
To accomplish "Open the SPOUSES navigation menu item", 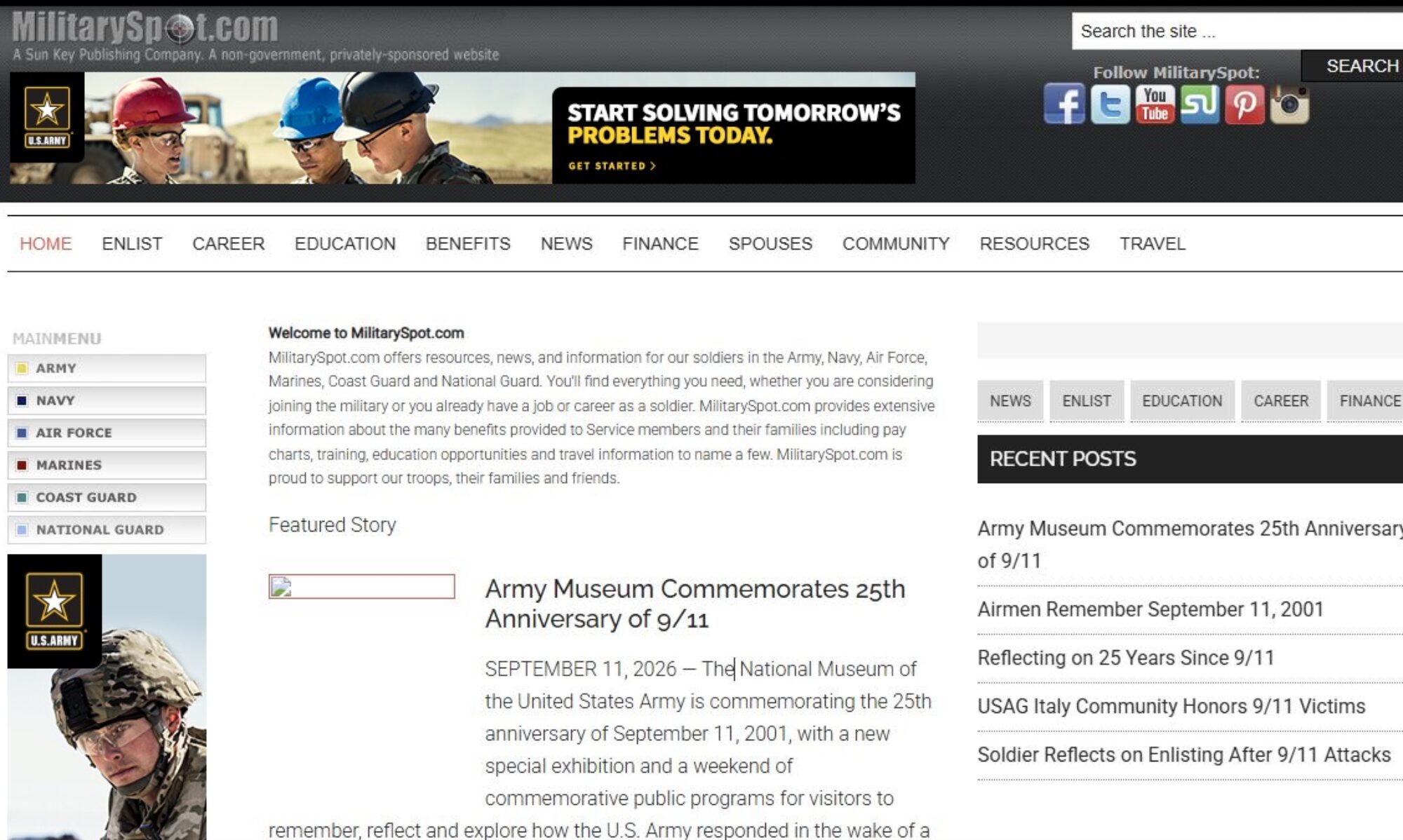I will [770, 243].
